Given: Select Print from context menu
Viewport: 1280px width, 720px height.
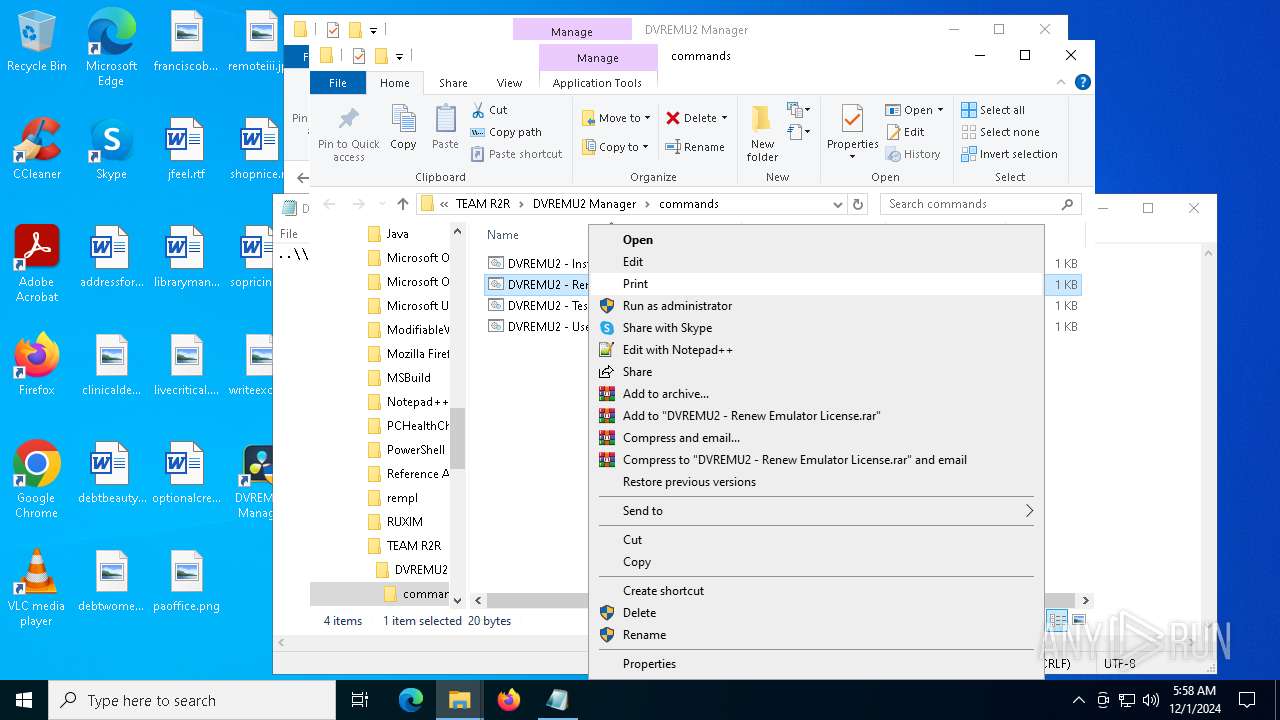Looking at the screenshot, I should pyautogui.click(x=816, y=284).
